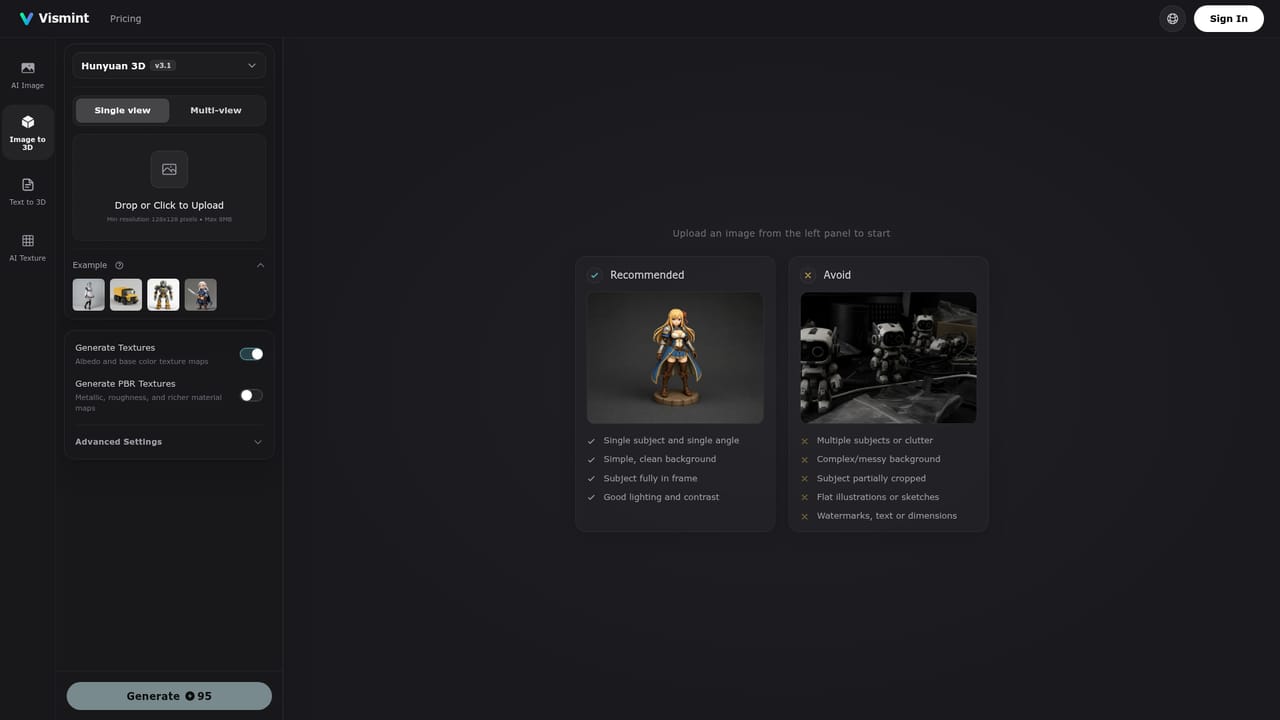Click the "Albedo and base color texture maps" description
This screenshot has width=1280, height=720.
[142, 361]
